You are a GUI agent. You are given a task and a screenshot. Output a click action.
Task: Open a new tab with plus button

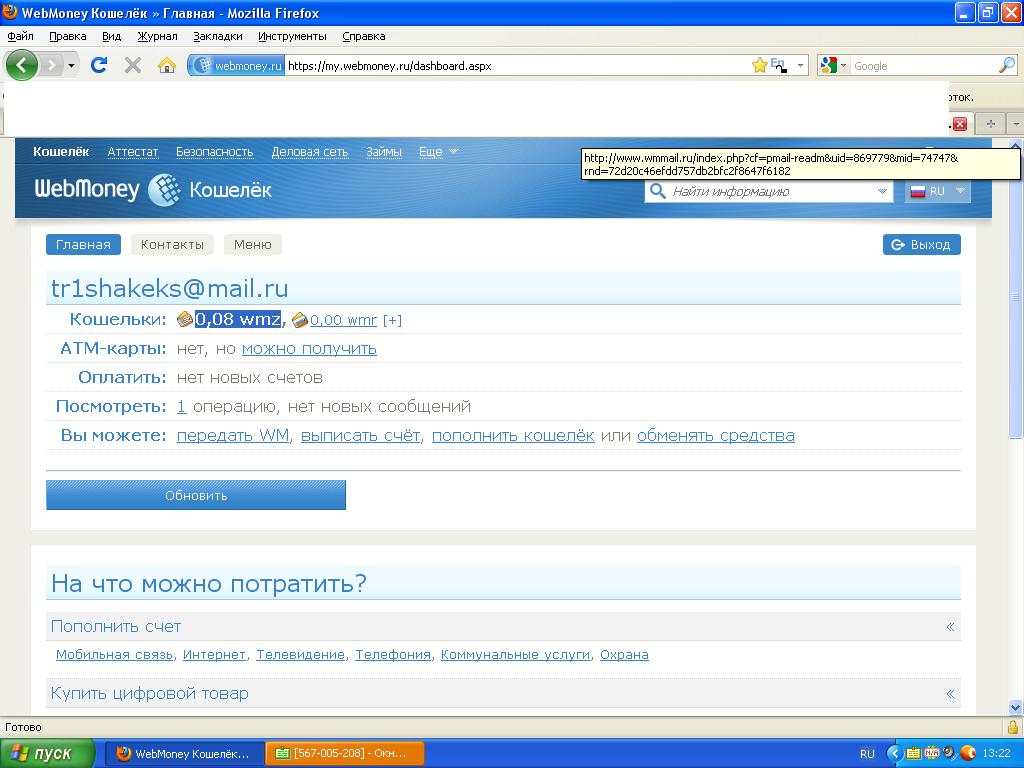[x=991, y=123]
